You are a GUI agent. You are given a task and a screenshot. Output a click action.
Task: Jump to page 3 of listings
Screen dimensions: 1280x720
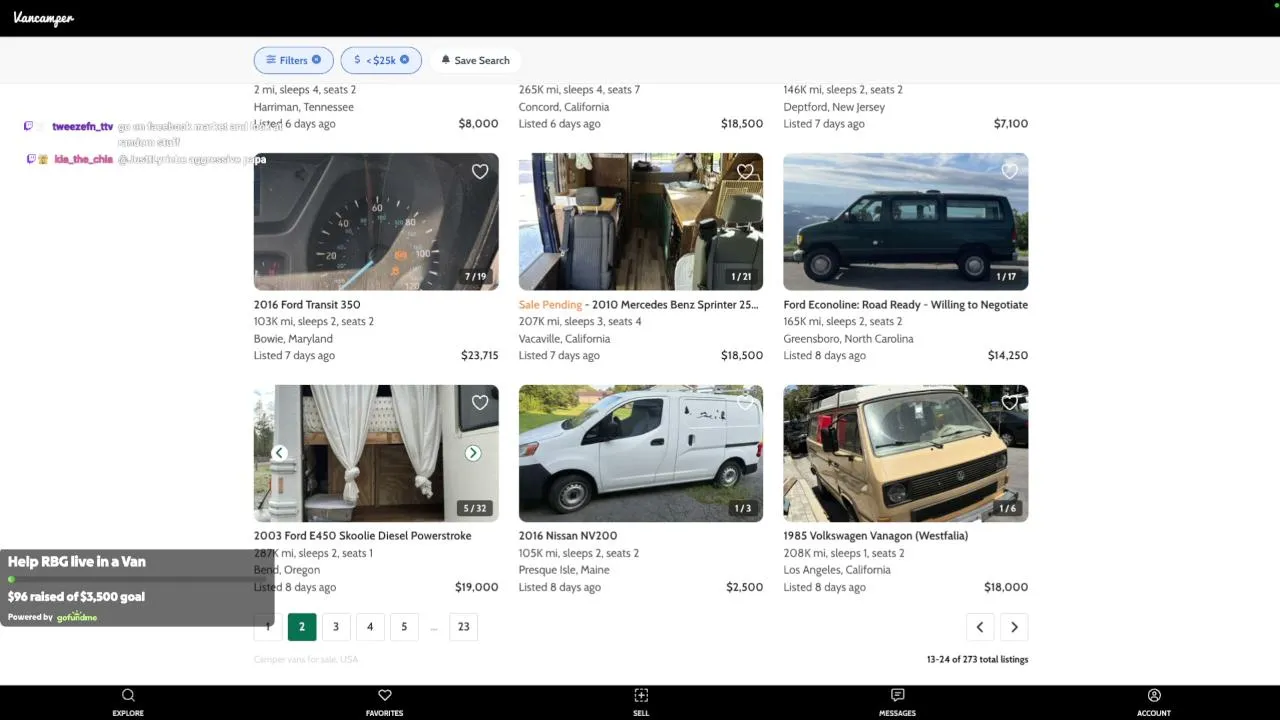click(336, 627)
